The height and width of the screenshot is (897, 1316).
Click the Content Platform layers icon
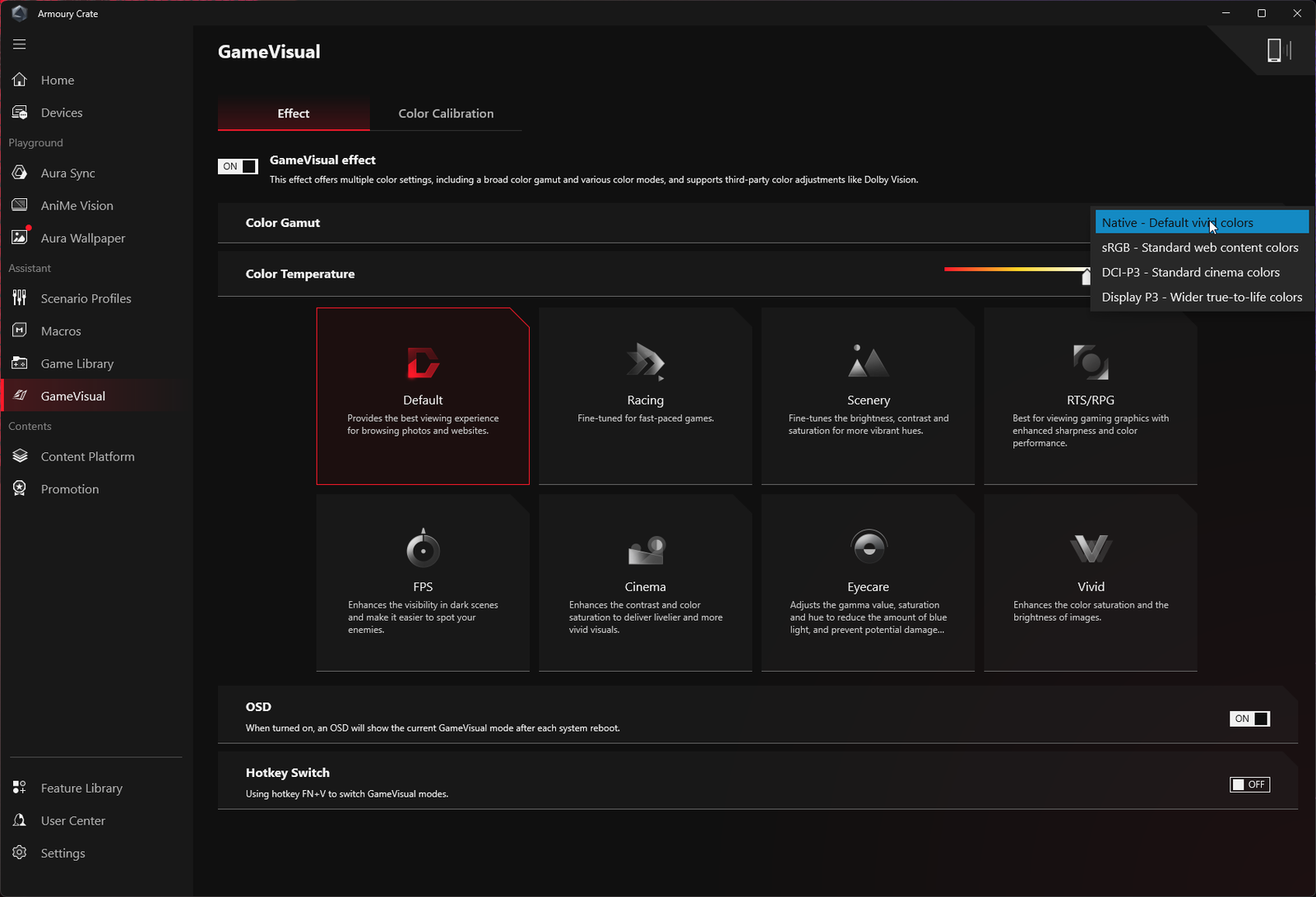pos(20,456)
